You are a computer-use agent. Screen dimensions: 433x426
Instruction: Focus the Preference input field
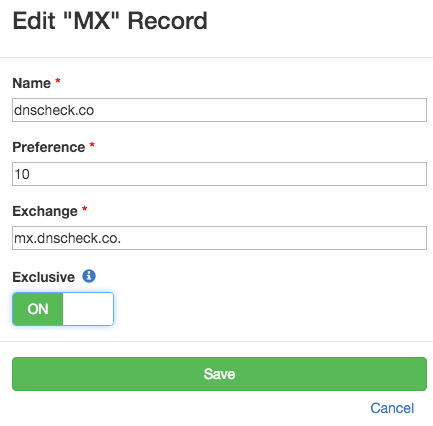219,174
